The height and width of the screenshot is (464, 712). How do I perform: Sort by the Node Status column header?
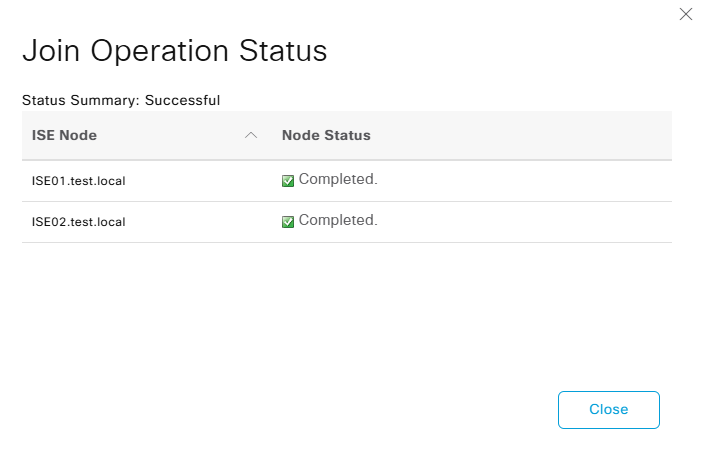326,135
